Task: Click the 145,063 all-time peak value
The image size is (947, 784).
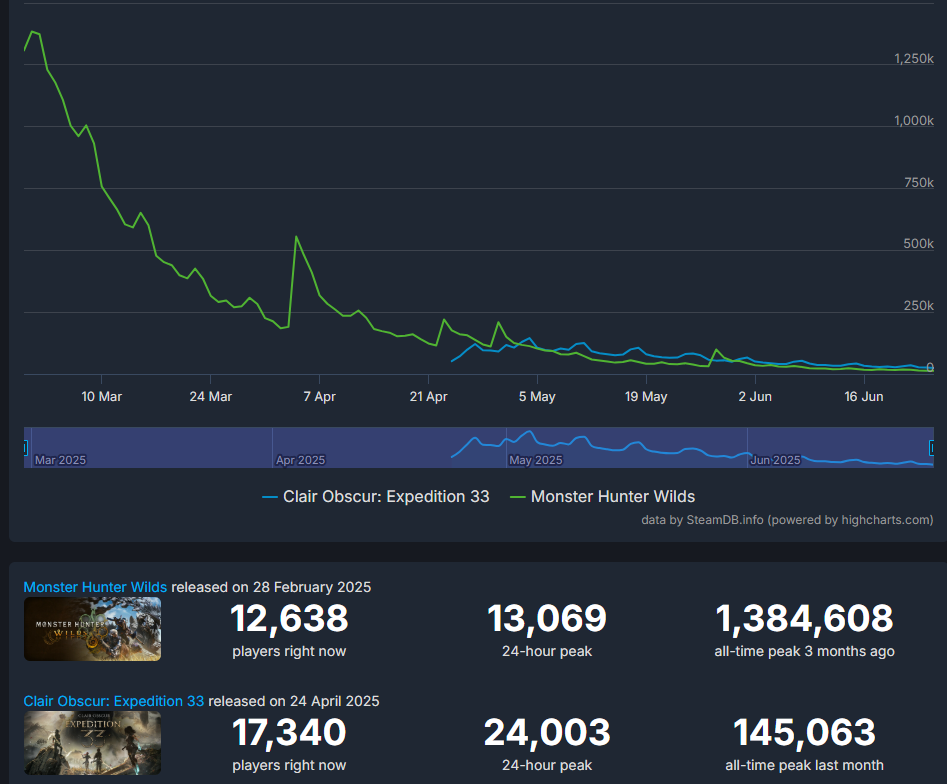Action: click(x=804, y=733)
